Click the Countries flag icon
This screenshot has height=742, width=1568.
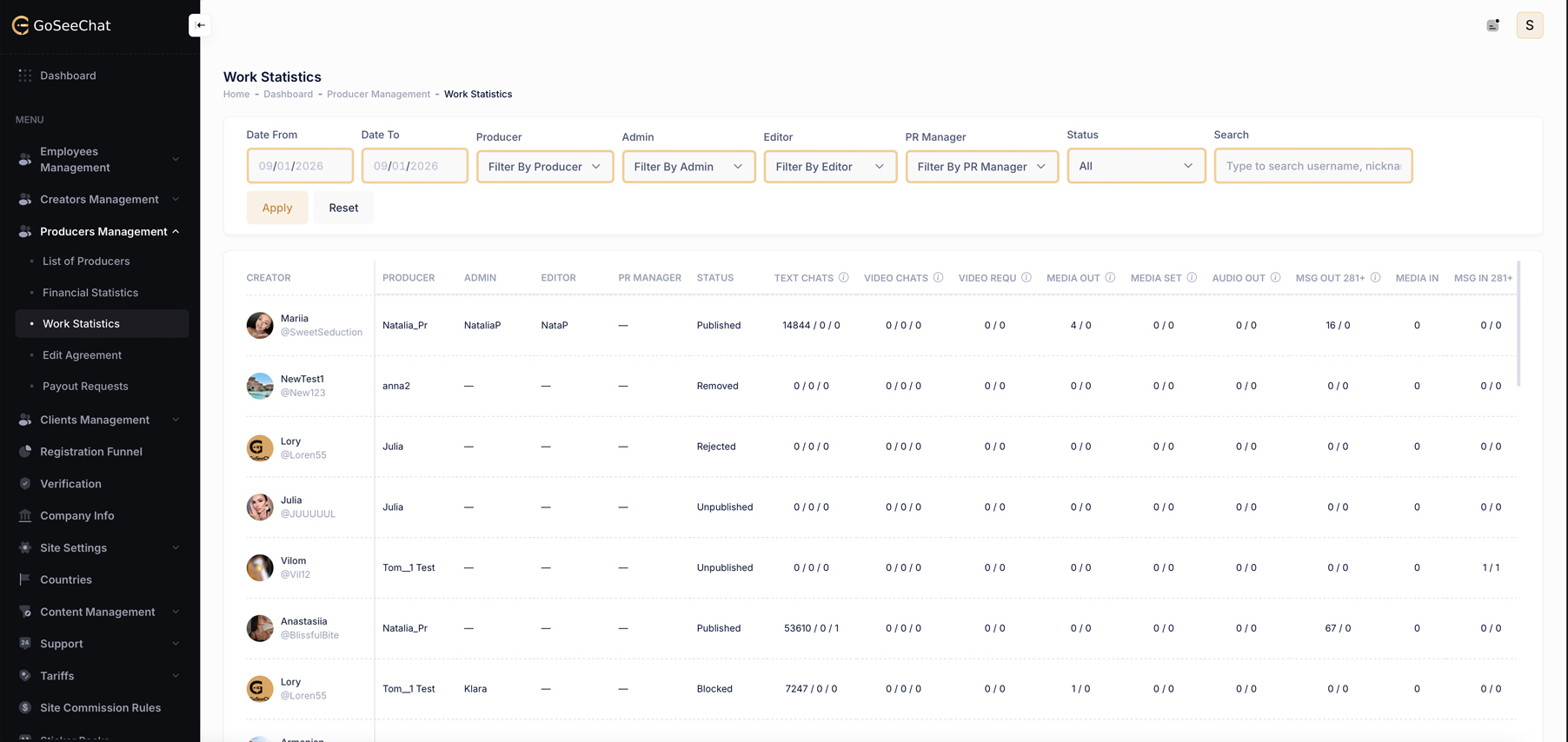tap(25, 580)
